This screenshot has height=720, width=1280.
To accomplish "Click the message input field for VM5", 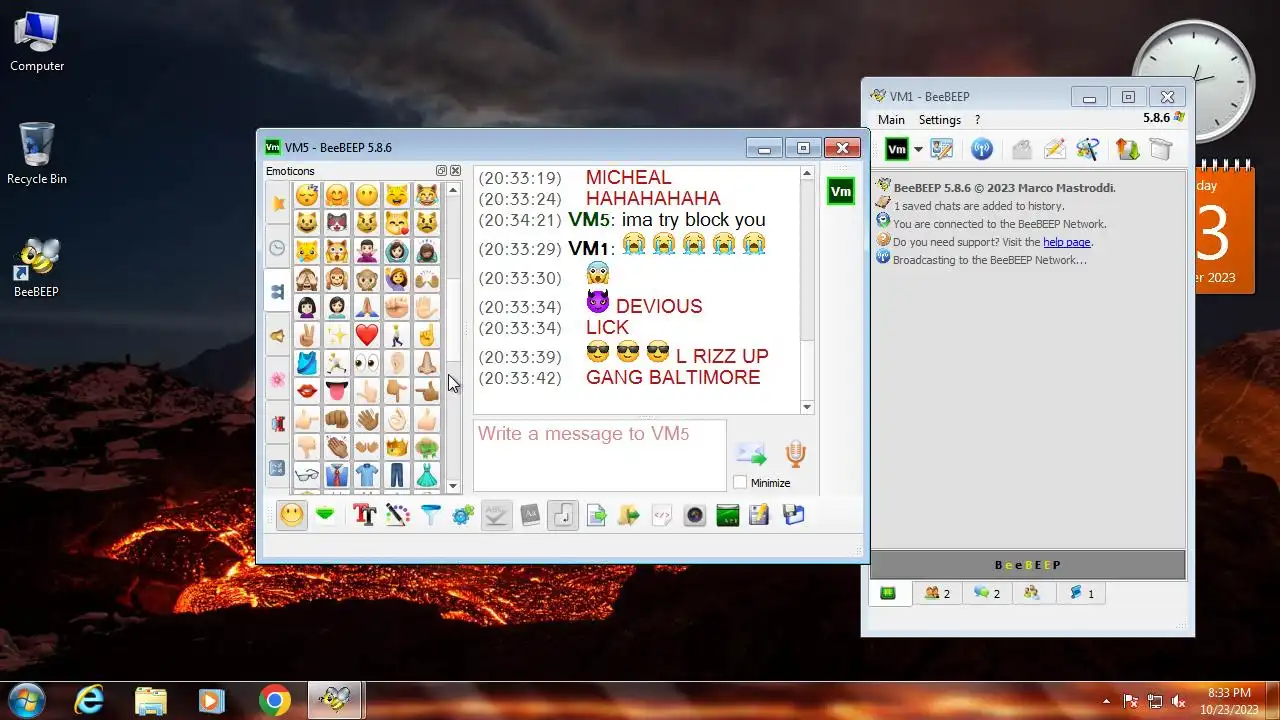I will tap(599, 455).
